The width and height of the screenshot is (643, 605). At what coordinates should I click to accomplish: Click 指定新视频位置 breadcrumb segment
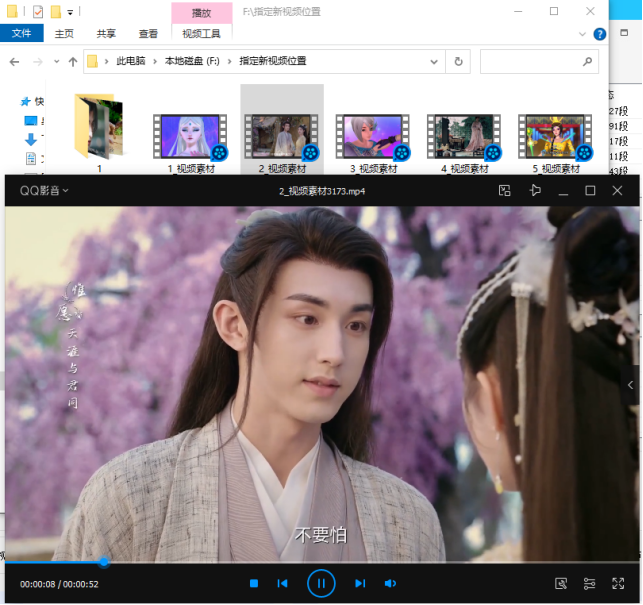(x=273, y=61)
